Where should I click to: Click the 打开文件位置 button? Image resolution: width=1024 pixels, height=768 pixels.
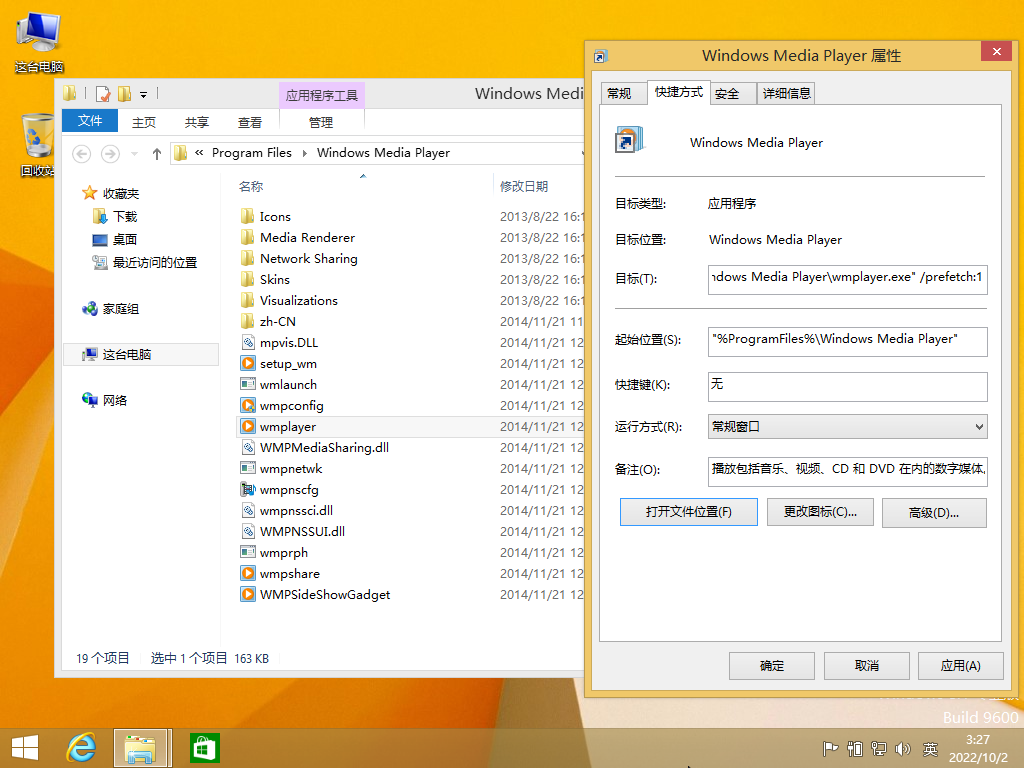tap(688, 511)
